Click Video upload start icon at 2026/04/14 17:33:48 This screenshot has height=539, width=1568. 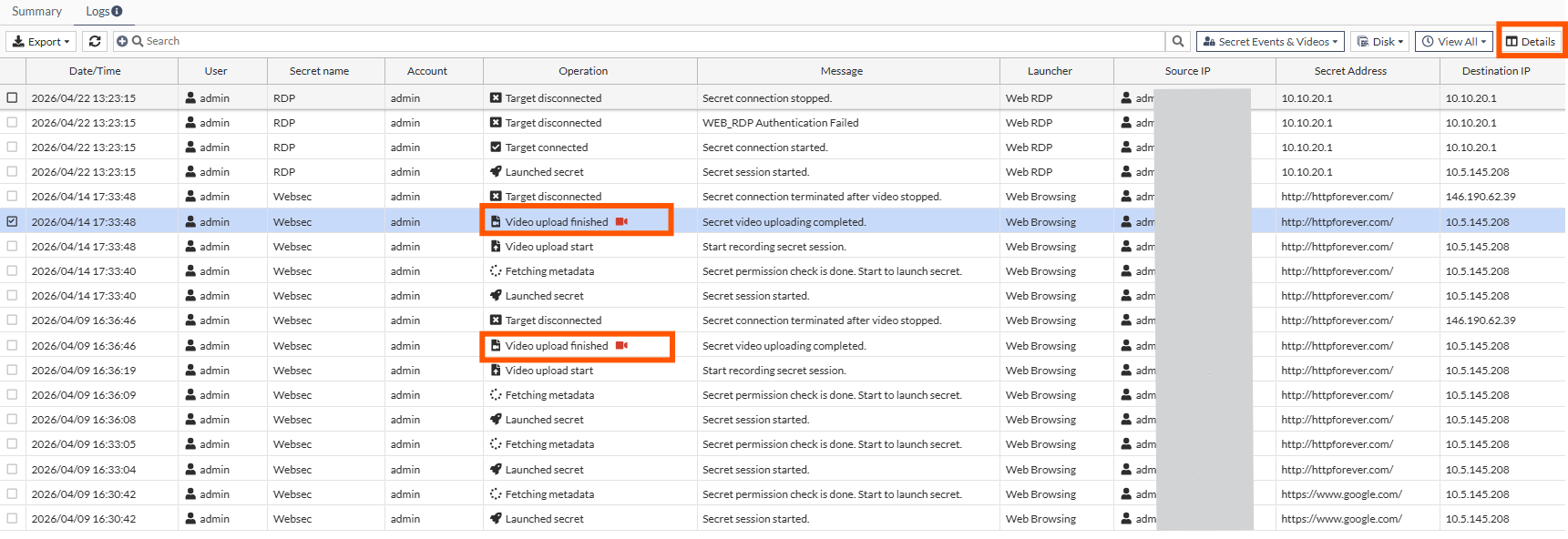[x=496, y=246]
